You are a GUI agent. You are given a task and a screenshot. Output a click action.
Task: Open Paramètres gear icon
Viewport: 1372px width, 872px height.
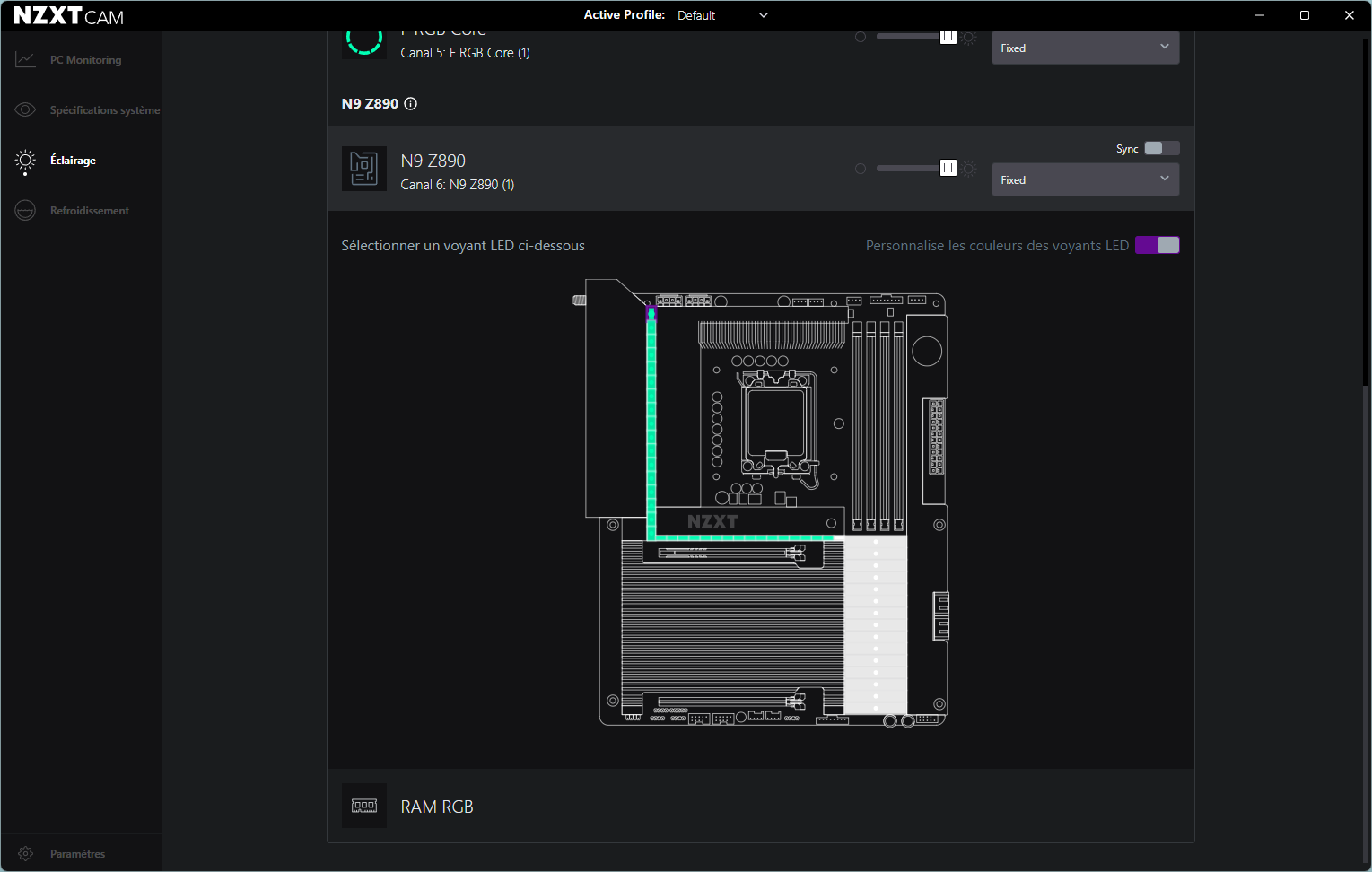(x=25, y=853)
